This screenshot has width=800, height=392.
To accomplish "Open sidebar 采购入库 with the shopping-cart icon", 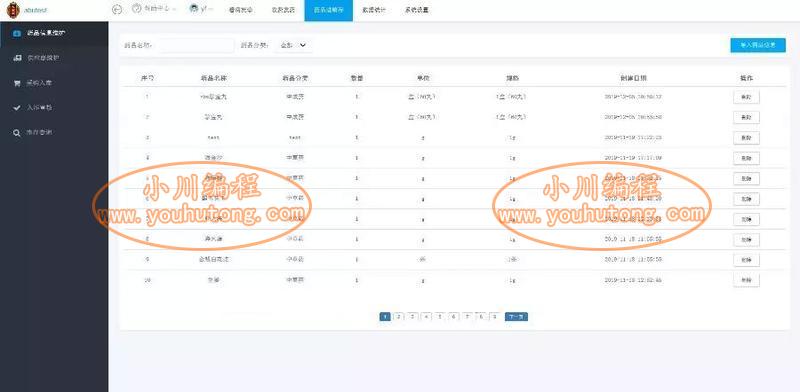I will click(54, 83).
